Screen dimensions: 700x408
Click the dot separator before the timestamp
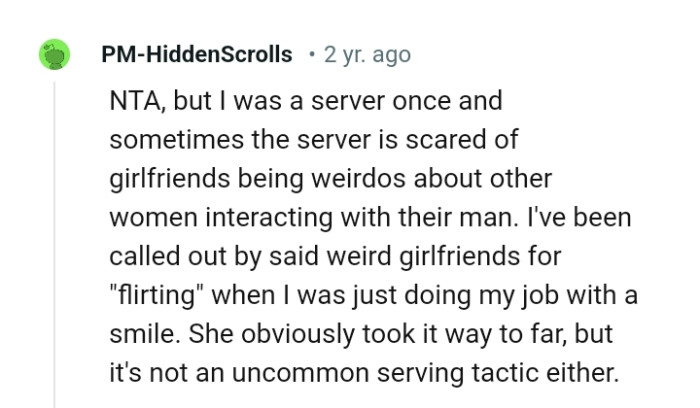[312, 55]
